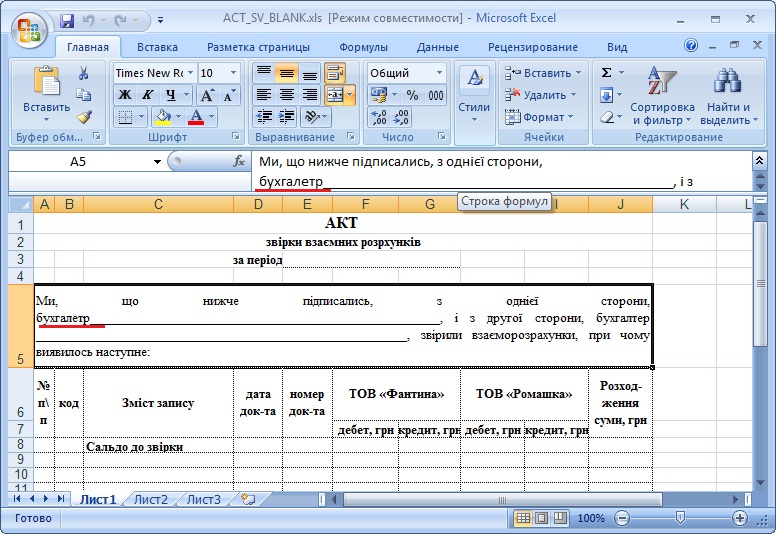Decrease the font size
The image size is (776, 534).
pos(229,95)
